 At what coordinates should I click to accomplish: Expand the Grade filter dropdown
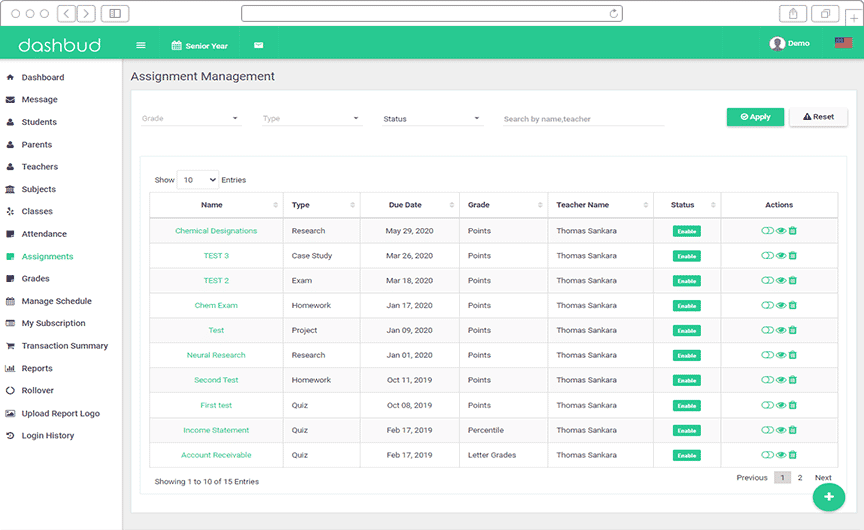pyautogui.click(x=191, y=119)
